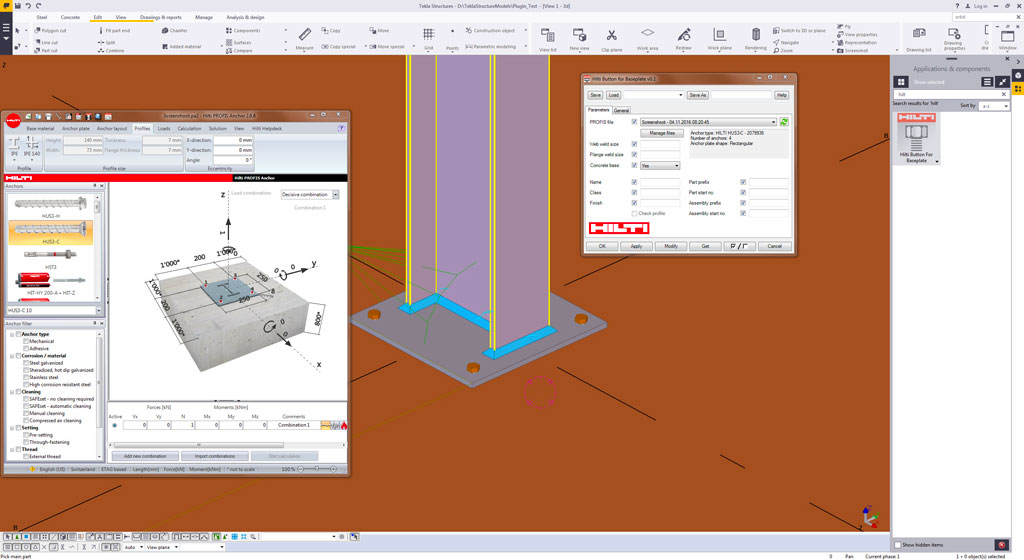Toggle the Web weld size checkbox
Image resolution: width=1024 pixels, height=560 pixels.
[x=635, y=144]
